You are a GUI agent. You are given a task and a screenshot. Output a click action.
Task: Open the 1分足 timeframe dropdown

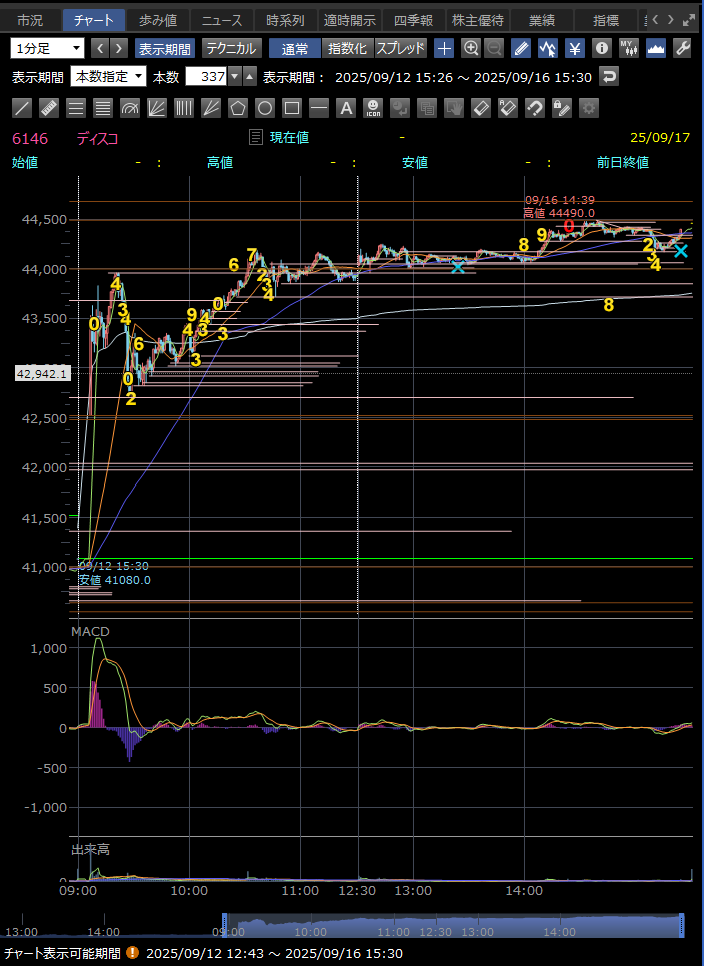pos(48,48)
